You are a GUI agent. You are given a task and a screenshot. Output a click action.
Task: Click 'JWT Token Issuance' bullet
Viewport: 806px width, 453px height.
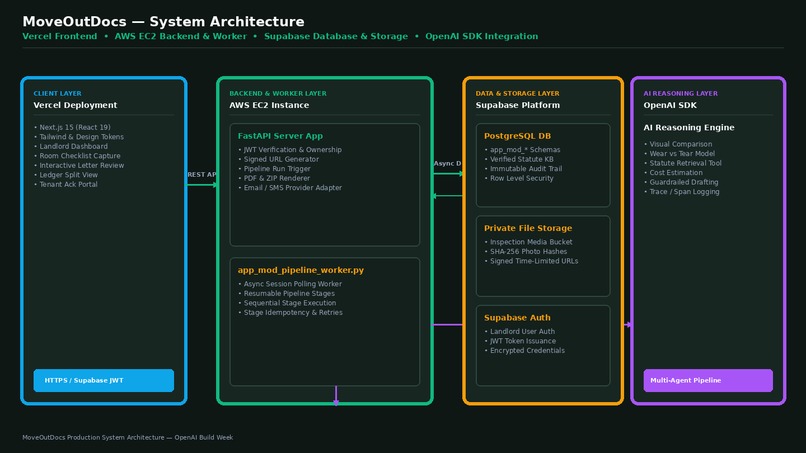[520, 341]
